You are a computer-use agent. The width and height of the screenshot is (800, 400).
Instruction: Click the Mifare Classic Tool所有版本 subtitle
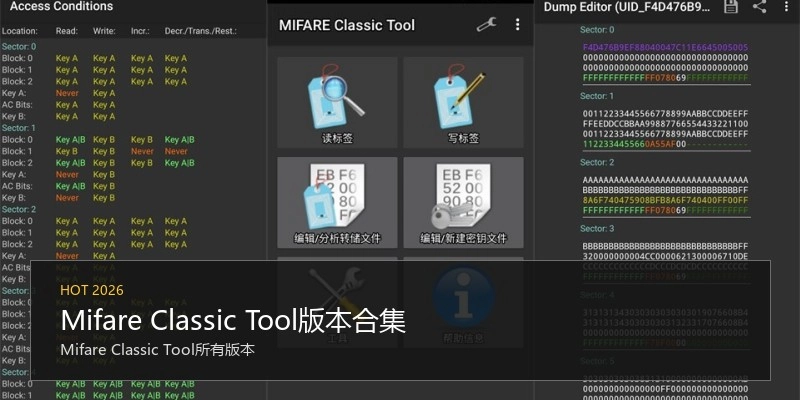pyautogui.click(x=158, y=350)
